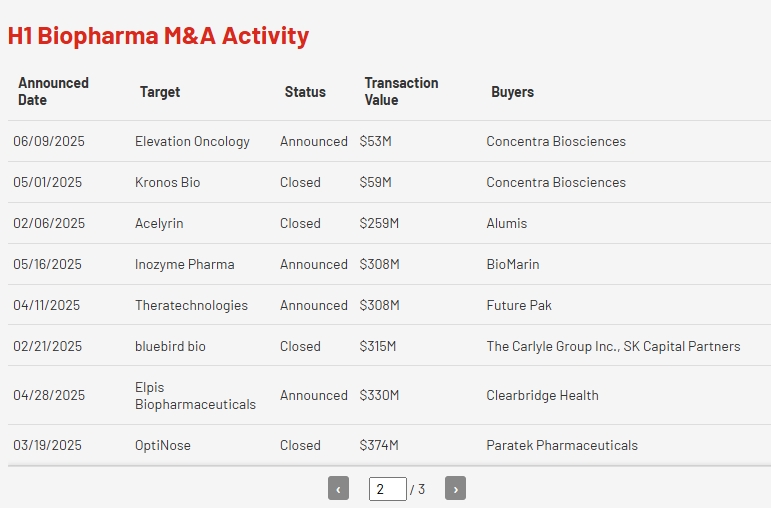Viewport: 771px width, 508px height.
Task: Click the Acelyrin target name
Action: click(159, 223)
